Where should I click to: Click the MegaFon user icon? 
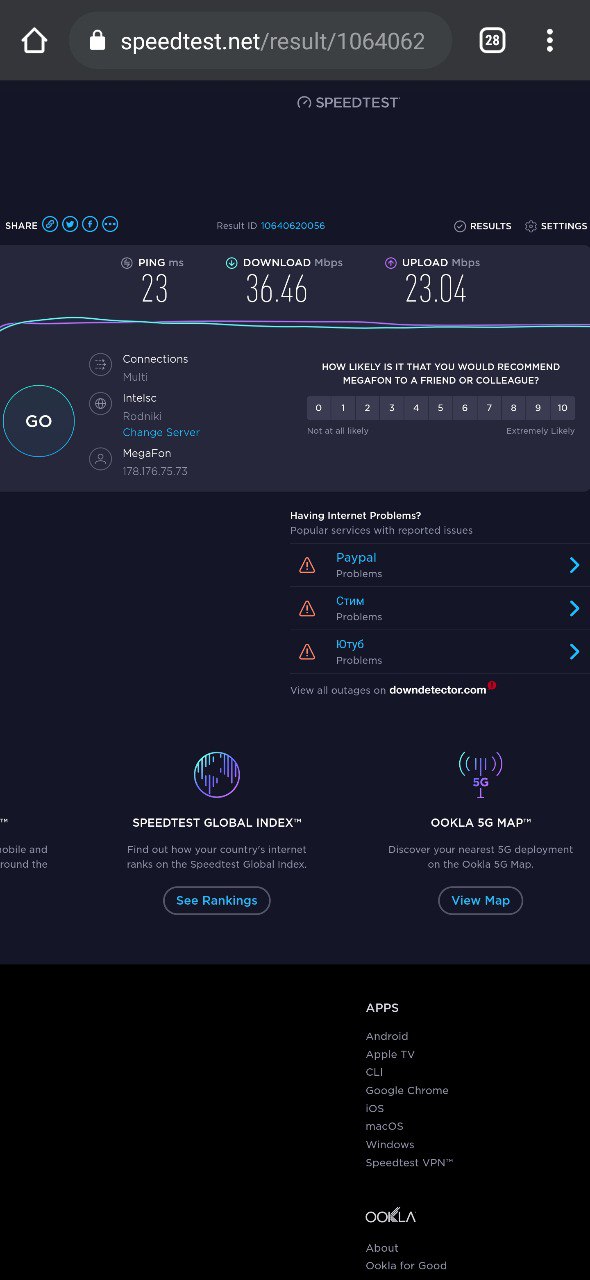[100, 459]
